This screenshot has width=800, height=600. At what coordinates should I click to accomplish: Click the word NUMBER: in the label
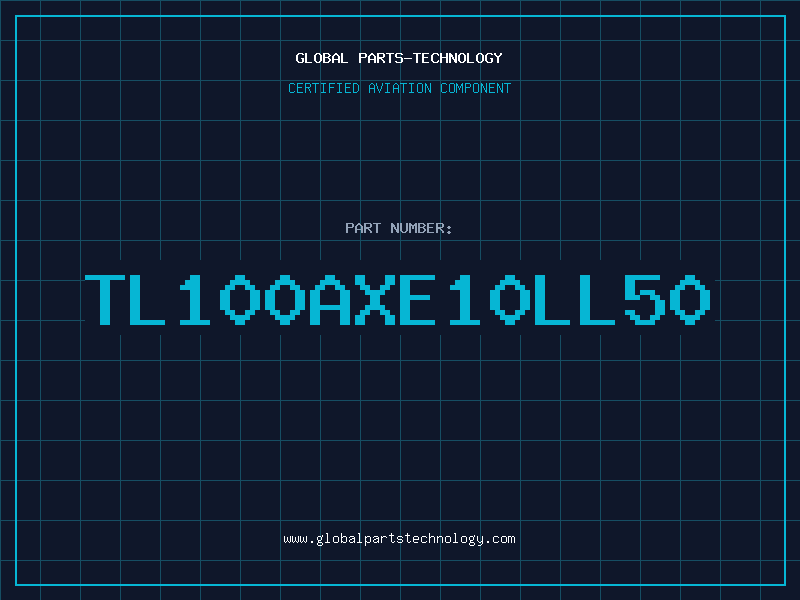click(x=419, y=228)
